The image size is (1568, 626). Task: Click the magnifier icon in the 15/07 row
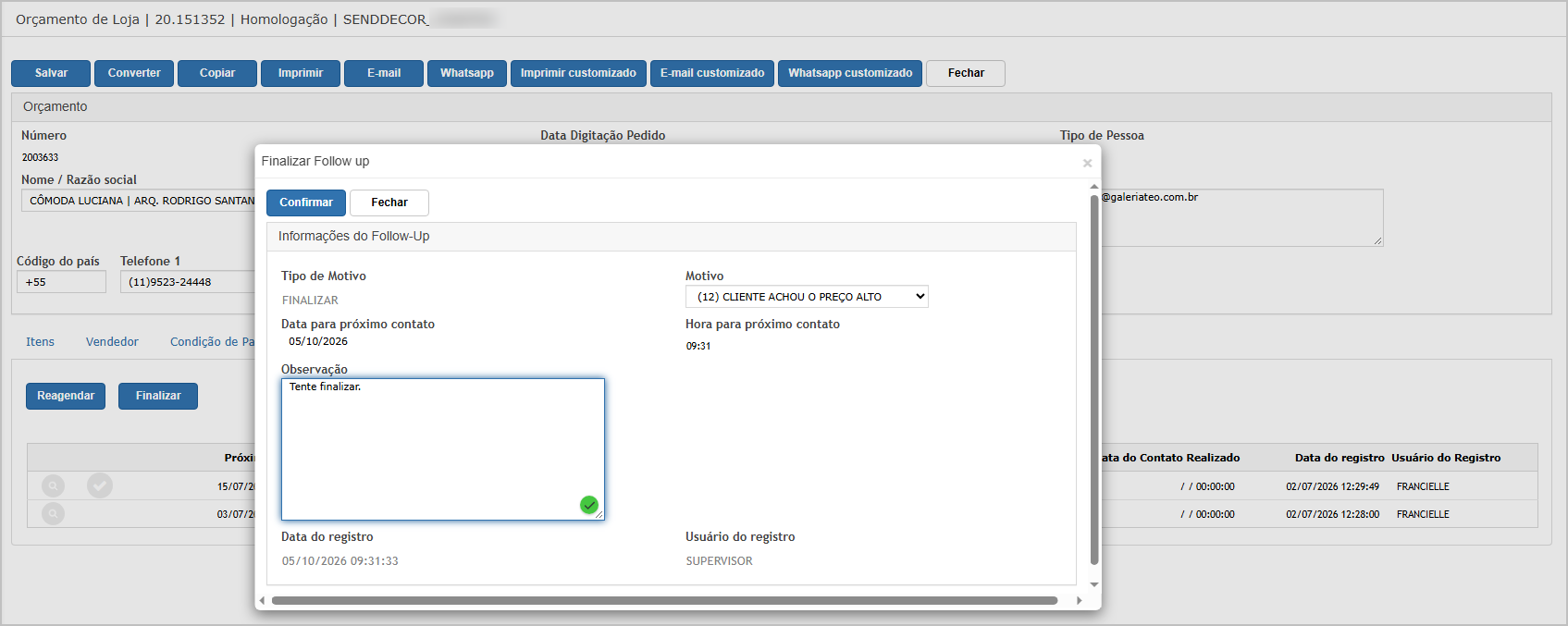click(54, 485)
